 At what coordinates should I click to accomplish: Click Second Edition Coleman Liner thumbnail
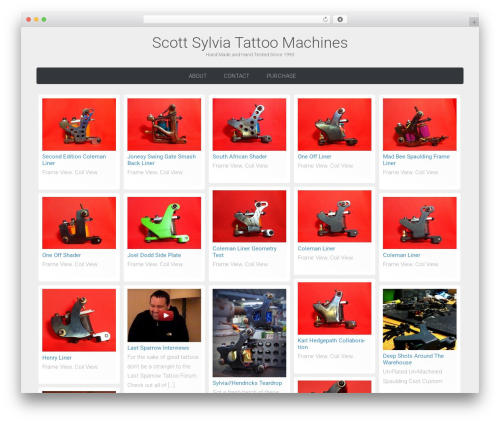click(79, 124)
